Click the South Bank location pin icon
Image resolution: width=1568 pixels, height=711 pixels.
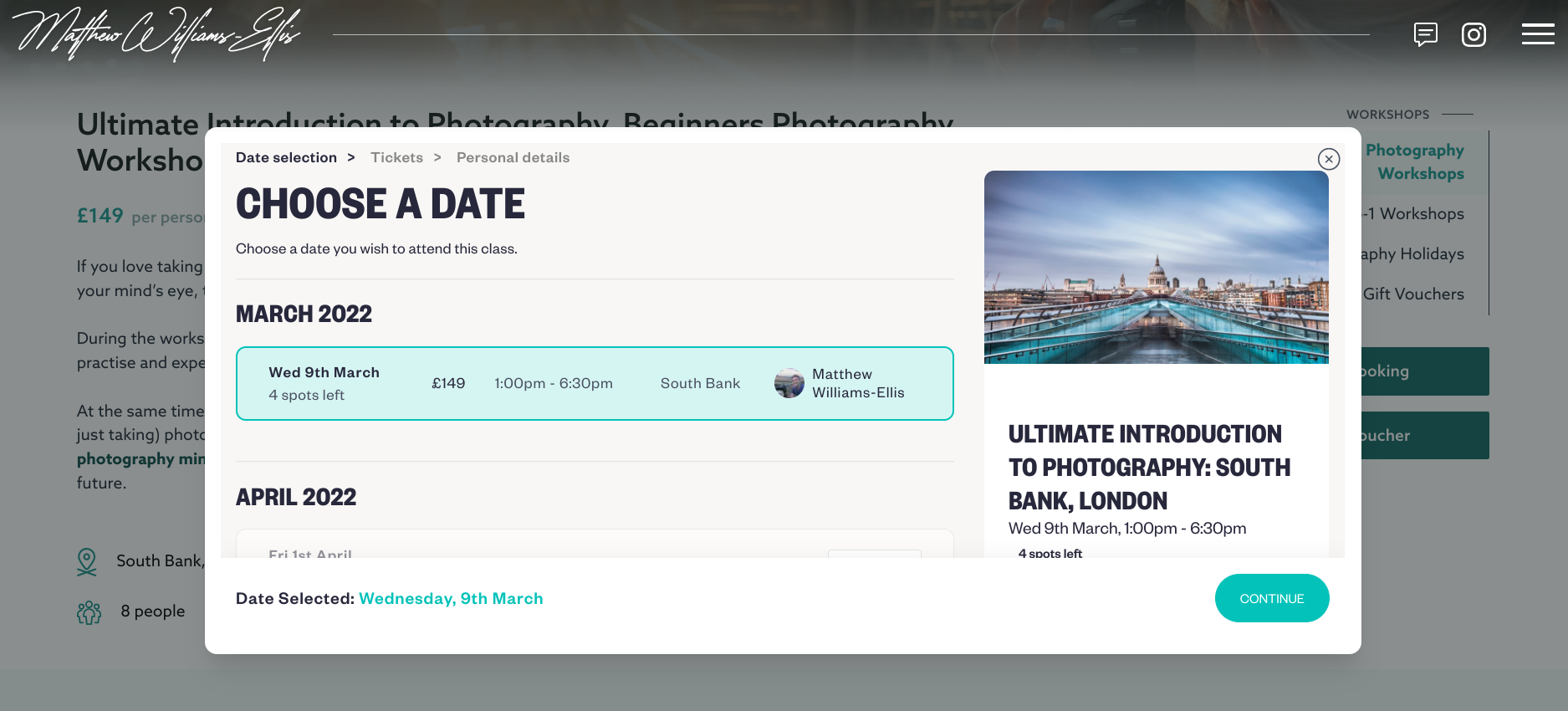87,562
